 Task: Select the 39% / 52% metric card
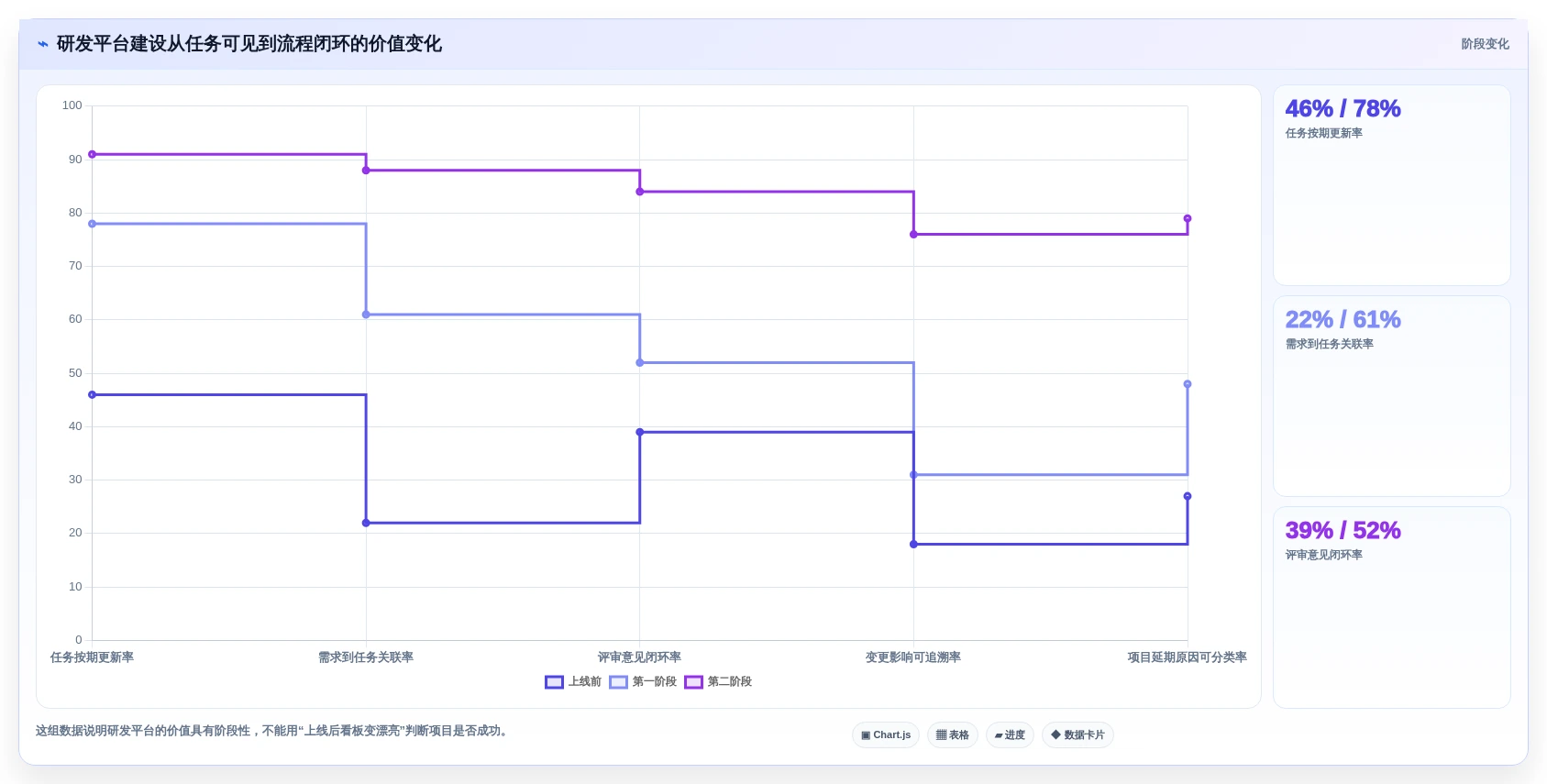pyautogui.click(x=1391, y=607)
